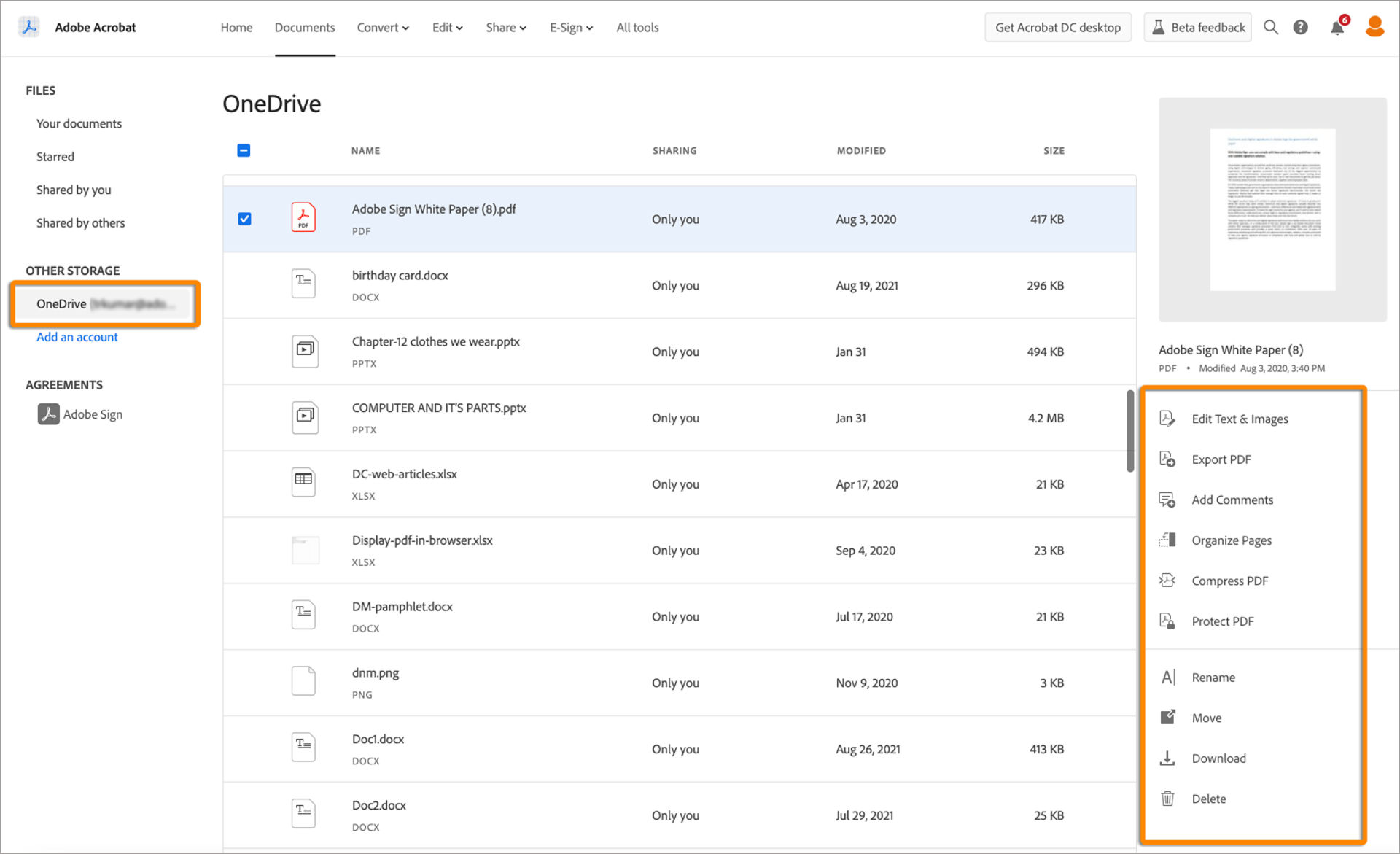Select file name Doc2.docx
The width and height of the screenshot is (1400, 854).
click(378, 806)
